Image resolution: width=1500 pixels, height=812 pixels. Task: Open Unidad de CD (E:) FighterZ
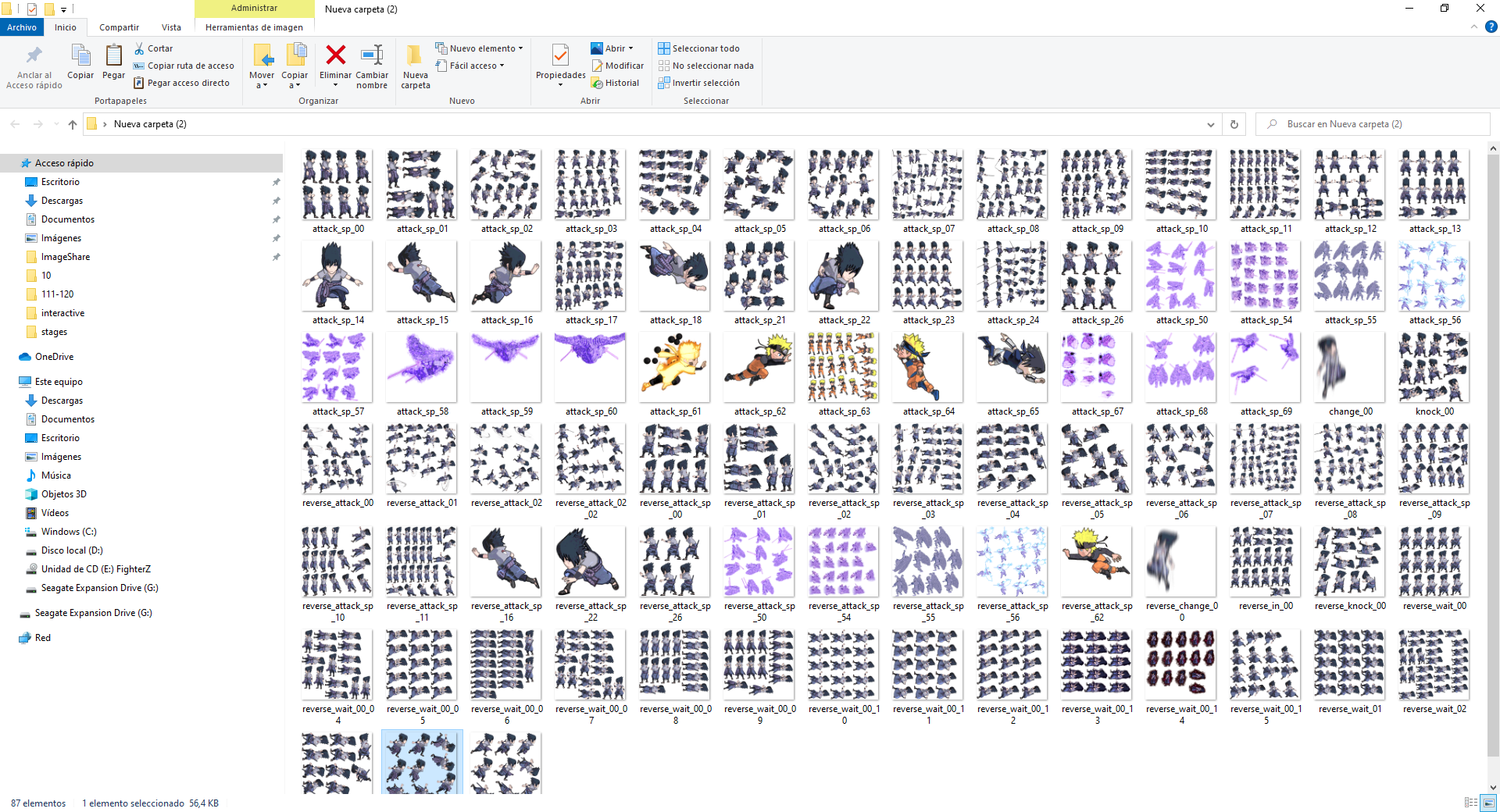pyautogui.click(x=88, y=569)
